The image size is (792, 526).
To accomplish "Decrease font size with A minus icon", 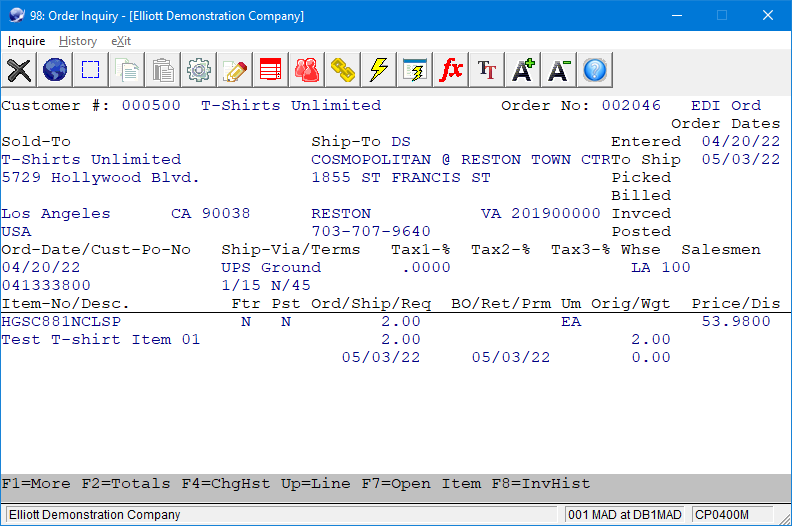I will (559, 70).
